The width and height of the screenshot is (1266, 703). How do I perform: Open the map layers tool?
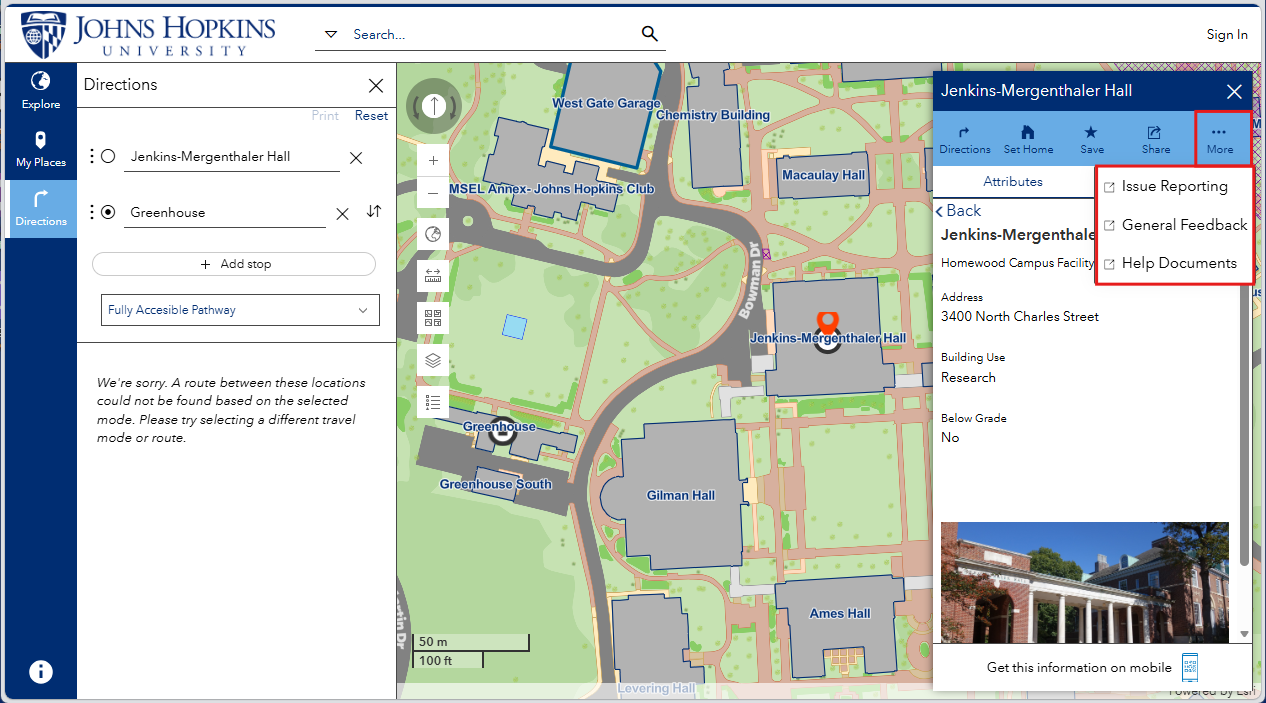point(433,360)
